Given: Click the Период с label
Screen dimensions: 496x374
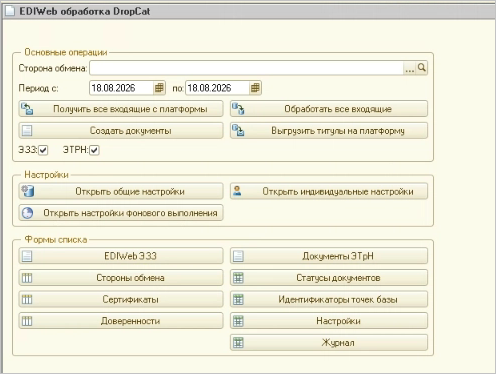Looking at the screenshot, I should 38,88.
